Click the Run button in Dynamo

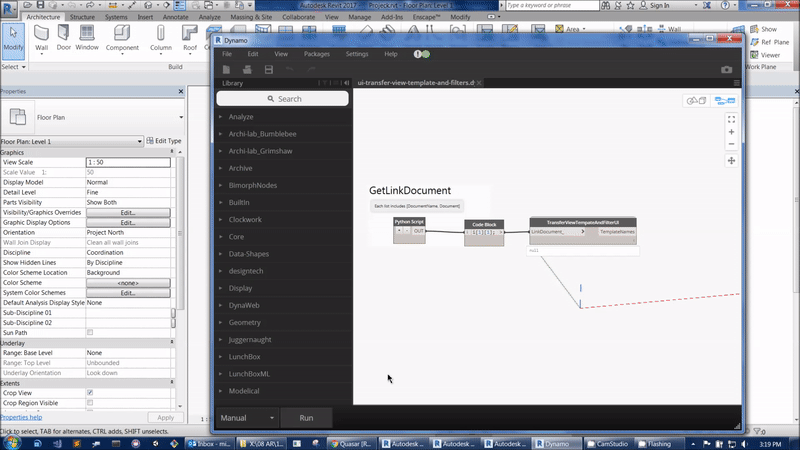coord(306,418)
